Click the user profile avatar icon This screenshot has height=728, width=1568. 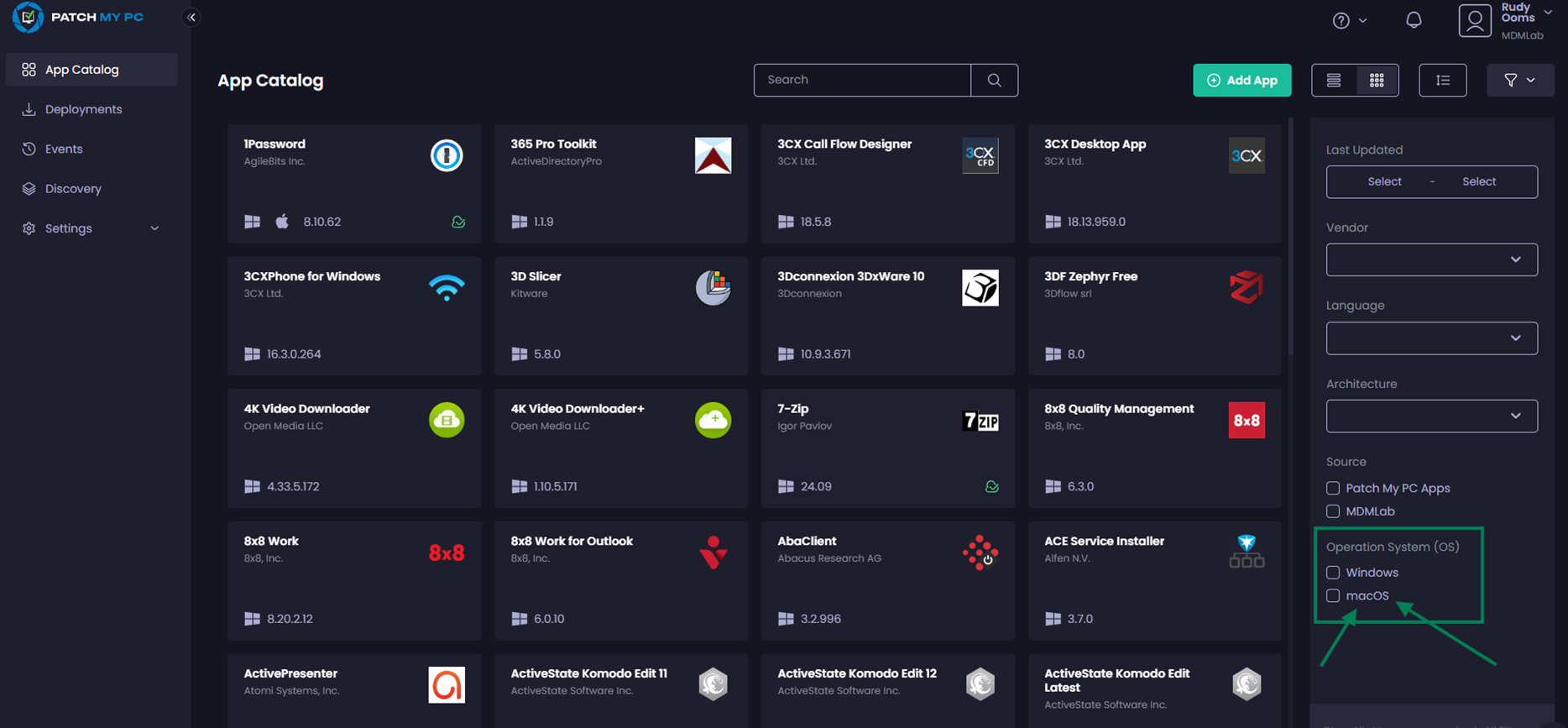point(1475,21)
